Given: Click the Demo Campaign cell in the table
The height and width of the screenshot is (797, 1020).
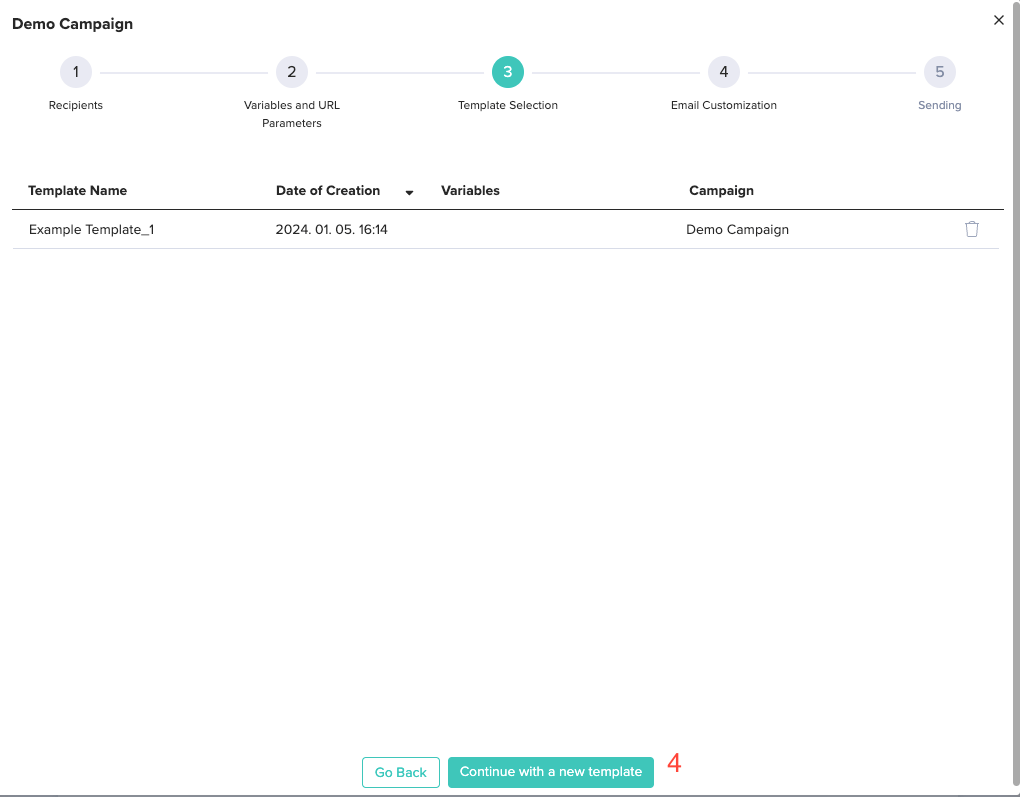Looking at the screenshot, I should click(x=738, y=229).
